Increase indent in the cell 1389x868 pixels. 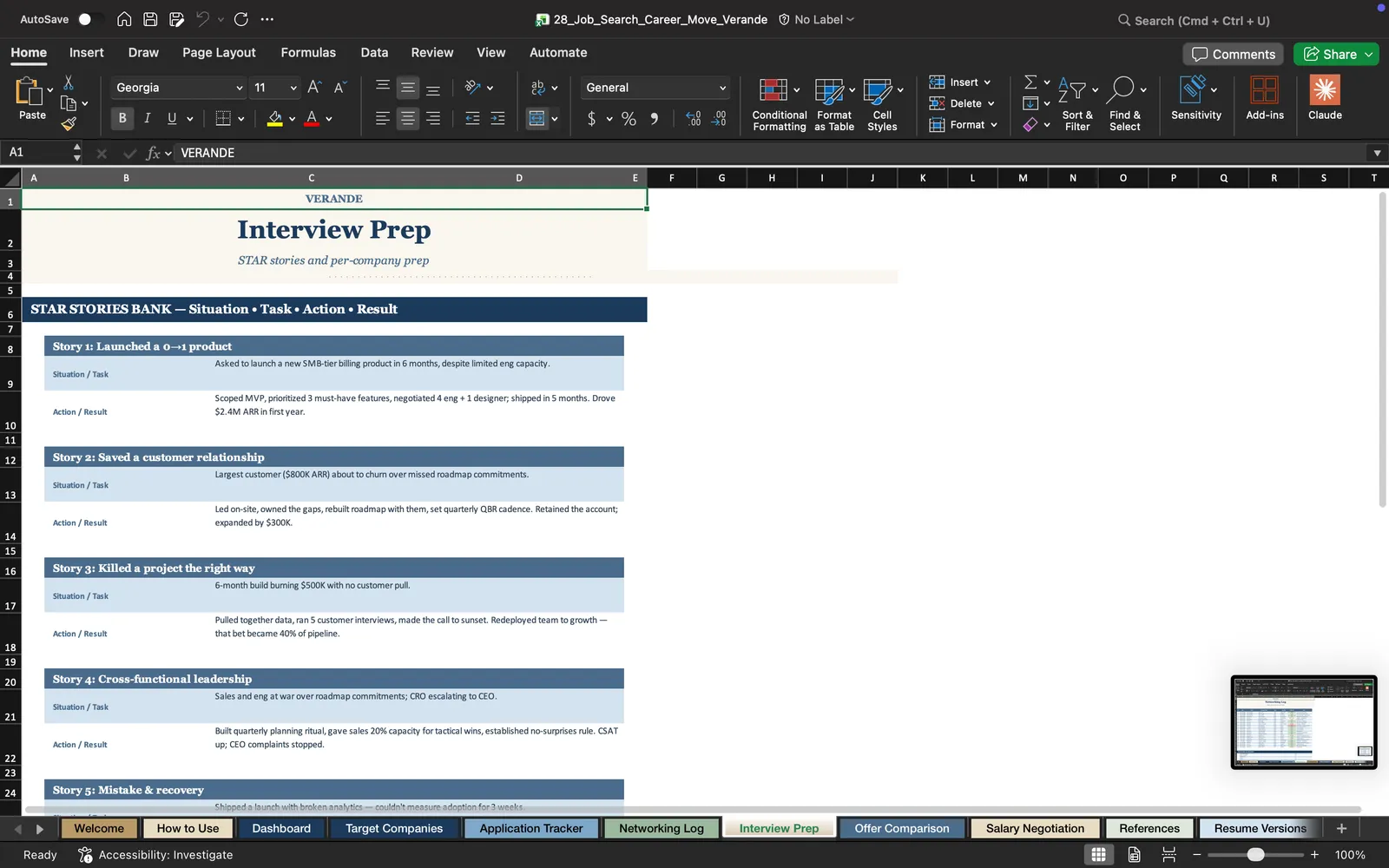pos(497,119)
